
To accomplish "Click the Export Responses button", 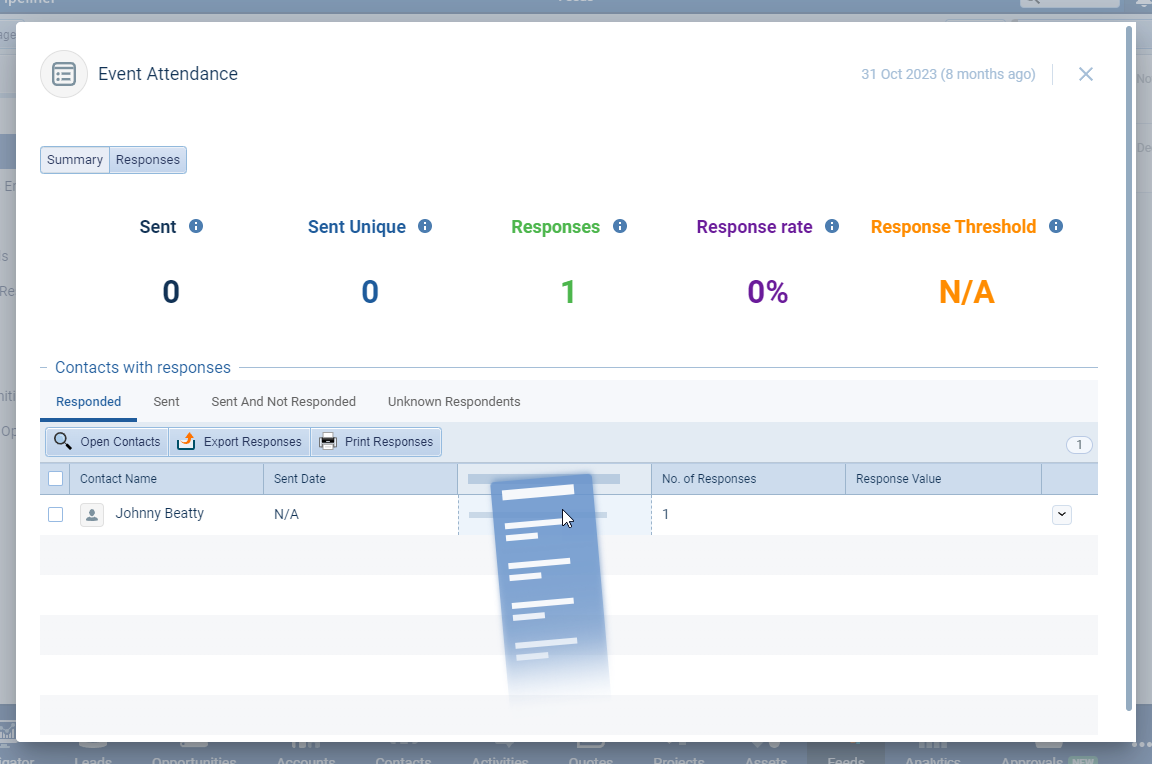I will coord(240,442).
